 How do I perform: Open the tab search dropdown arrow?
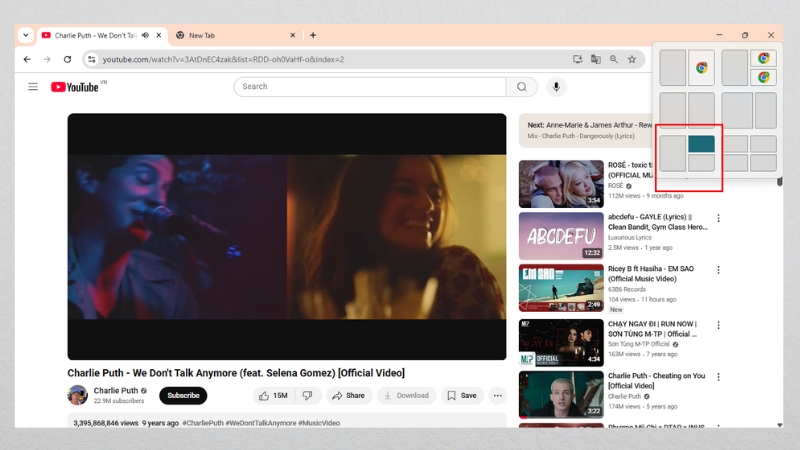tap(26, 35)
